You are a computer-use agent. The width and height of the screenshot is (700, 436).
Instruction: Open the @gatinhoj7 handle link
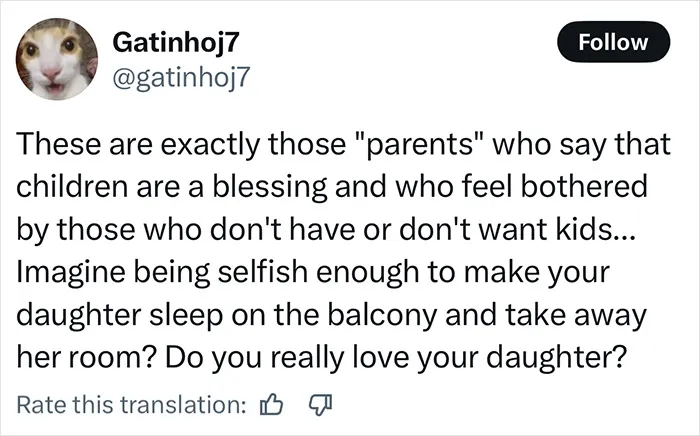181,78
